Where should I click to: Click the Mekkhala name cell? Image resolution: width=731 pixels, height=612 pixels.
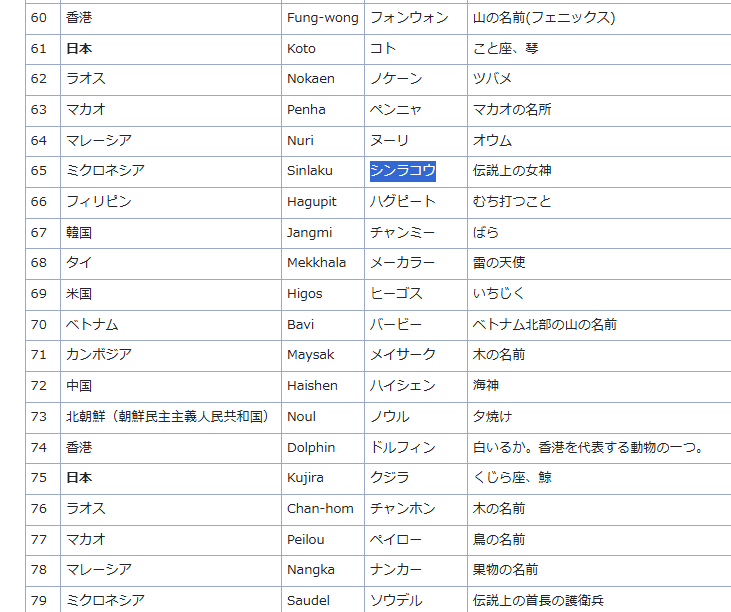click(x=316, y=263)
